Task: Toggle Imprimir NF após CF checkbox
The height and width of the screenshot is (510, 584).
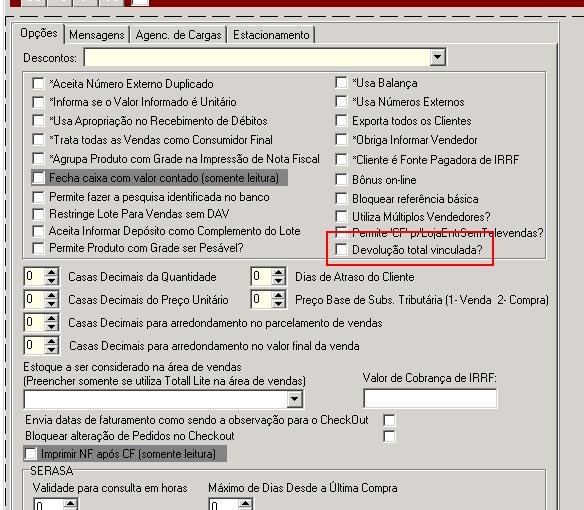Action: [31, 454]
